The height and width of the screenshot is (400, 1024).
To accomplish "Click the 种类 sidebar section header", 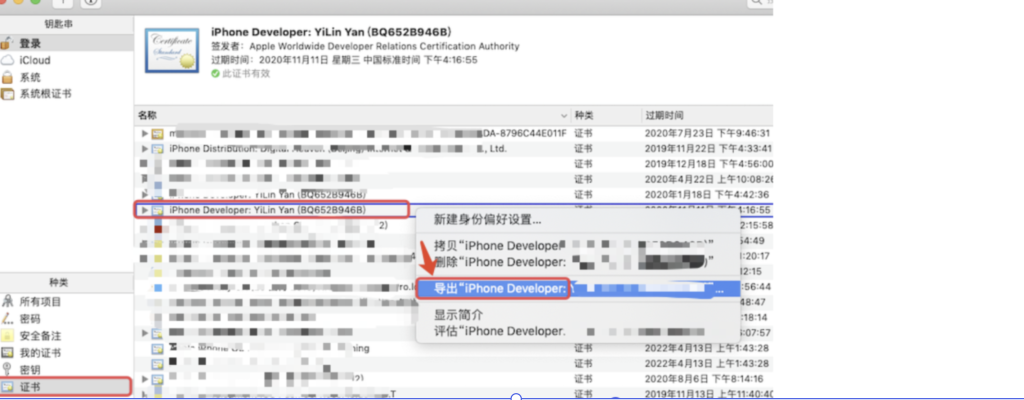I will 59,282.
